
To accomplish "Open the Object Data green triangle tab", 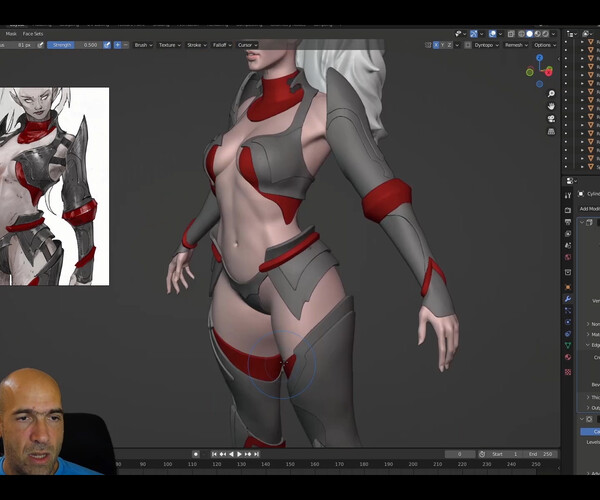I will [568, 345].
